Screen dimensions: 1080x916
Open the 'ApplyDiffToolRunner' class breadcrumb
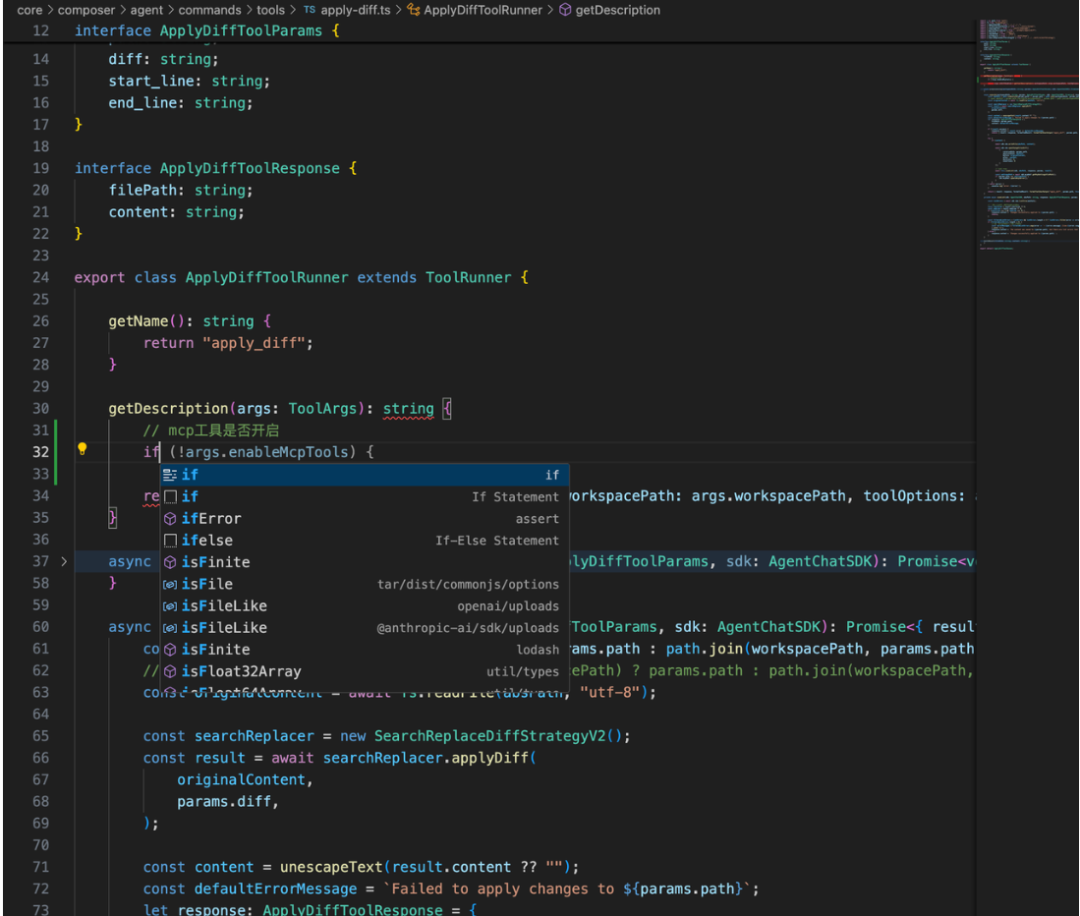(x=483, y=10)
